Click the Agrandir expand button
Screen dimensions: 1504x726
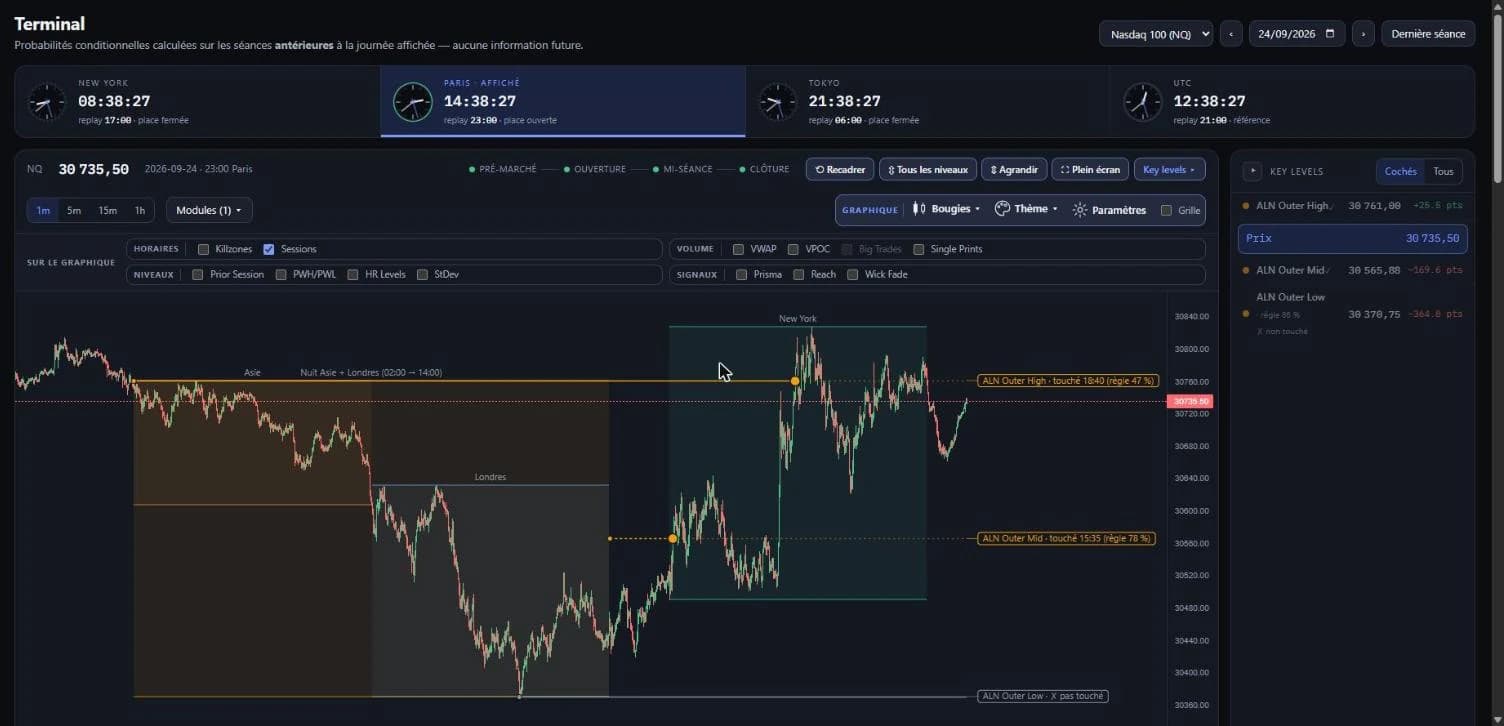tap(1014, 169)
